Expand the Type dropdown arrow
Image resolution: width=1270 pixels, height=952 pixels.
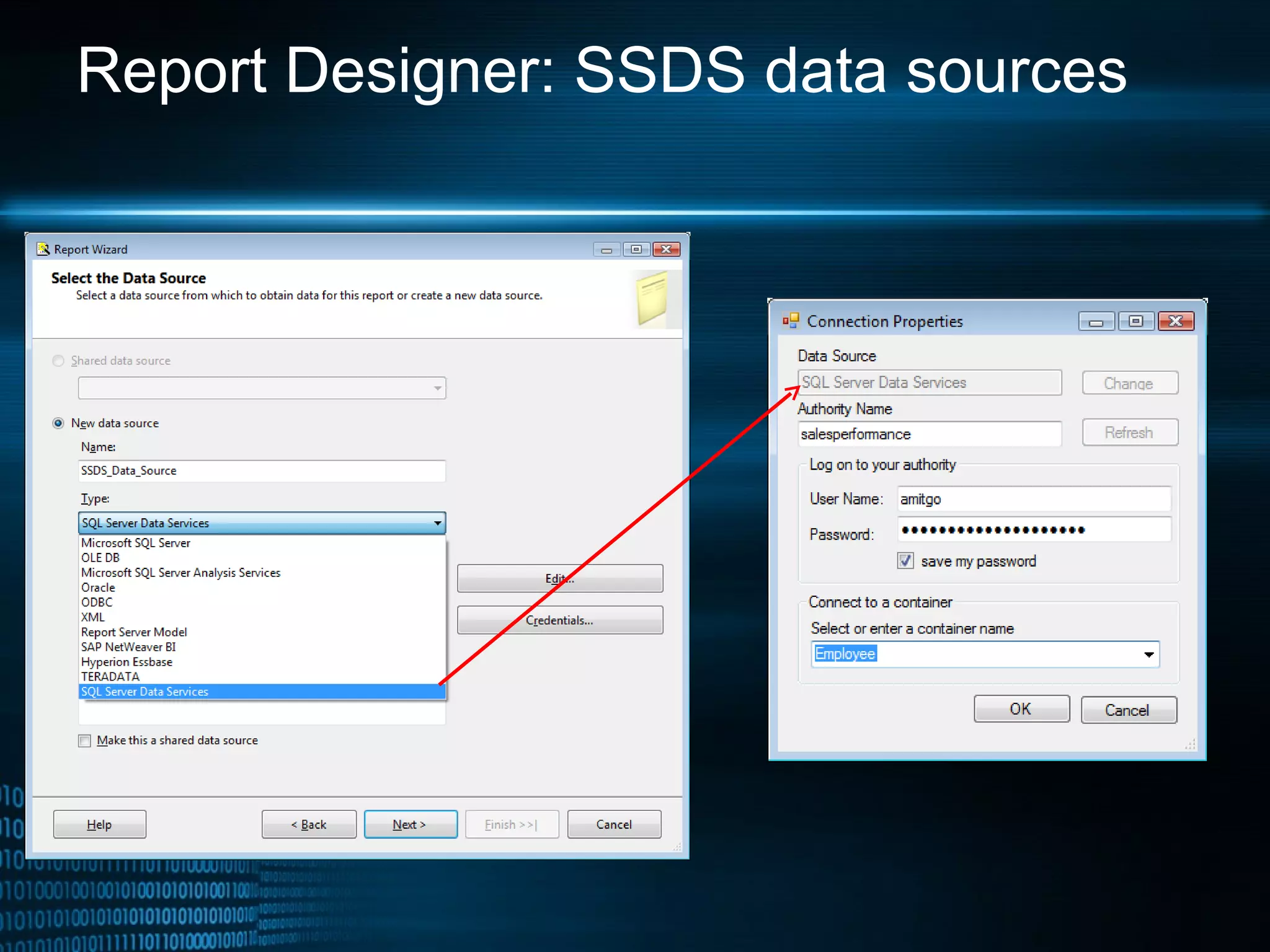click(x=437, y=523)
